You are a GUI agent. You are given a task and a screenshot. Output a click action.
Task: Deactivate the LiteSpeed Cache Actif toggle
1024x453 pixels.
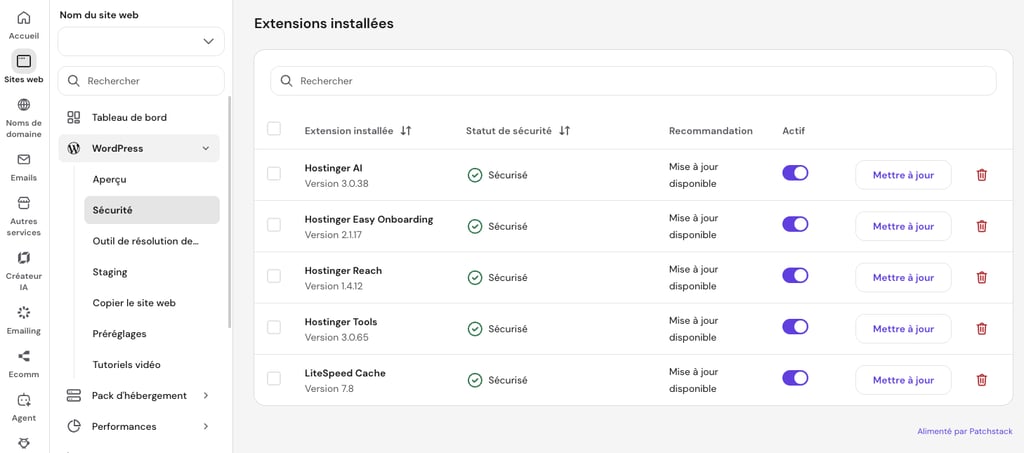(x=795, y=378)
